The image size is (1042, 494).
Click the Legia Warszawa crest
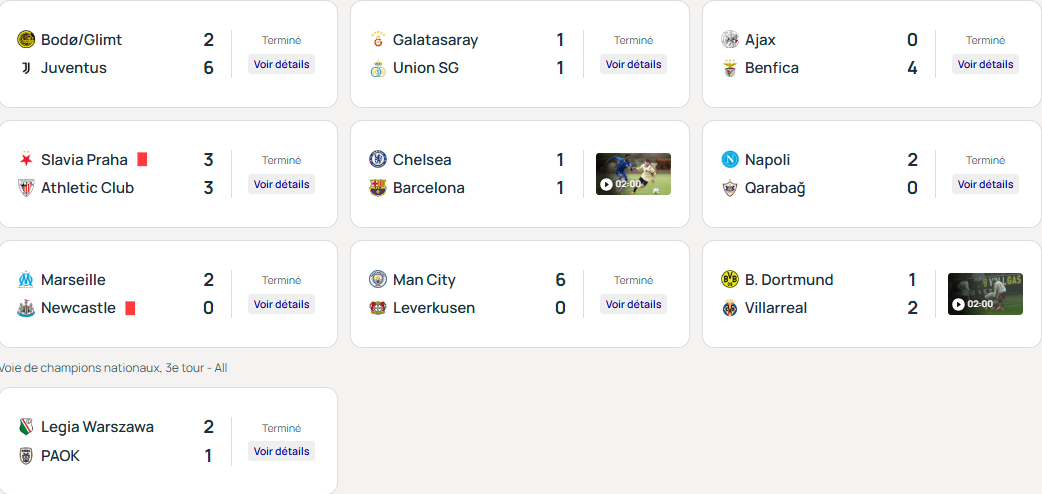(26, 428)
